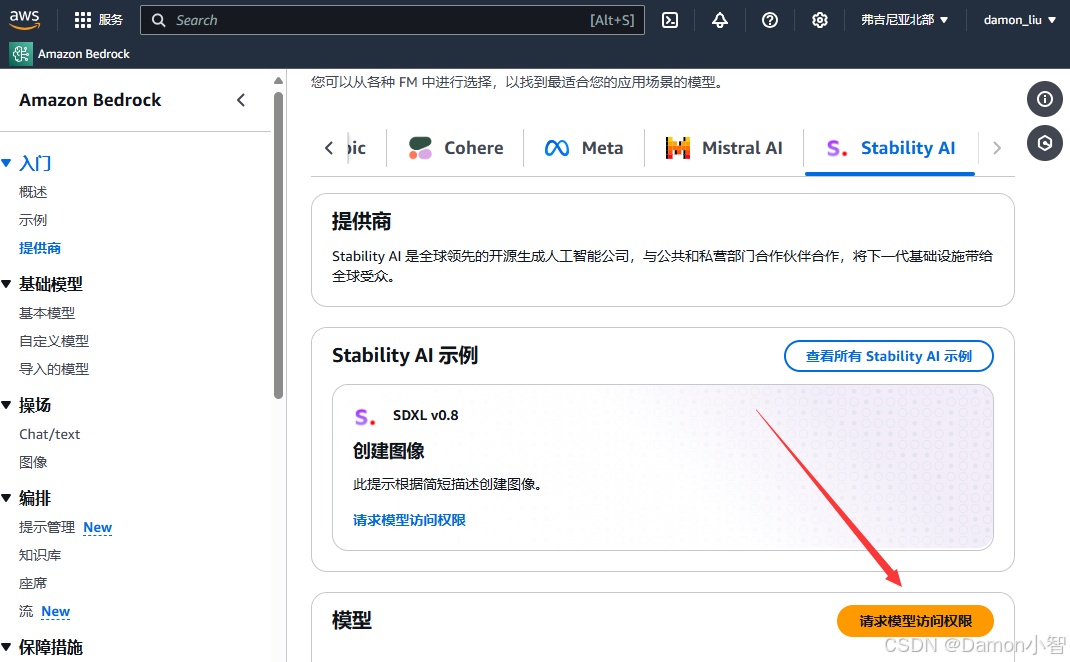Click the Meta infinity logo
Viewport: 1070px width, 662px height.
point(557,148)
